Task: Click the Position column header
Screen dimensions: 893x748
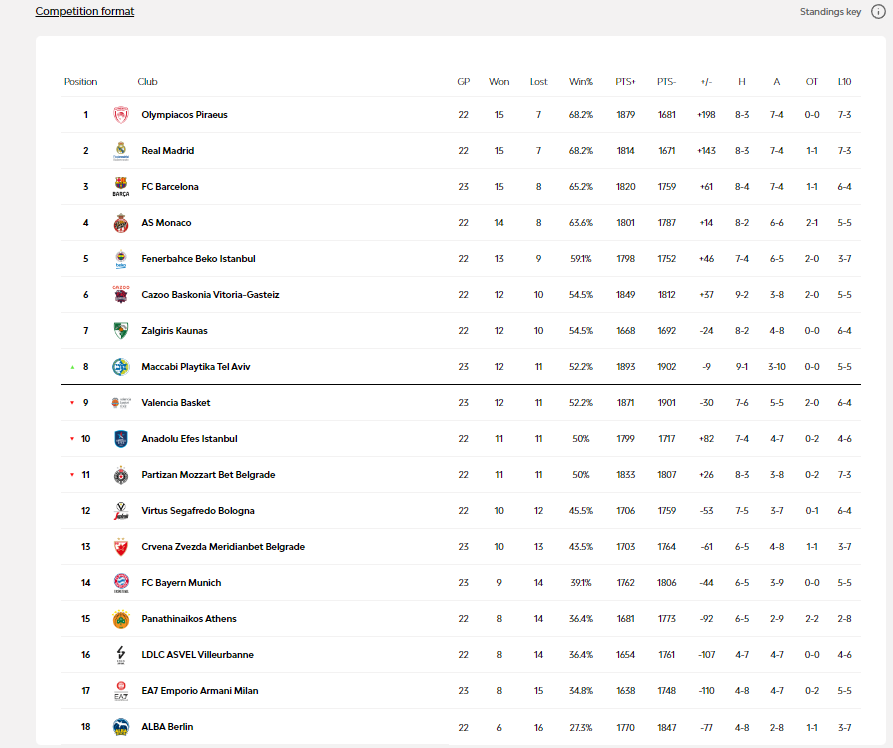Action: [81, 82]
